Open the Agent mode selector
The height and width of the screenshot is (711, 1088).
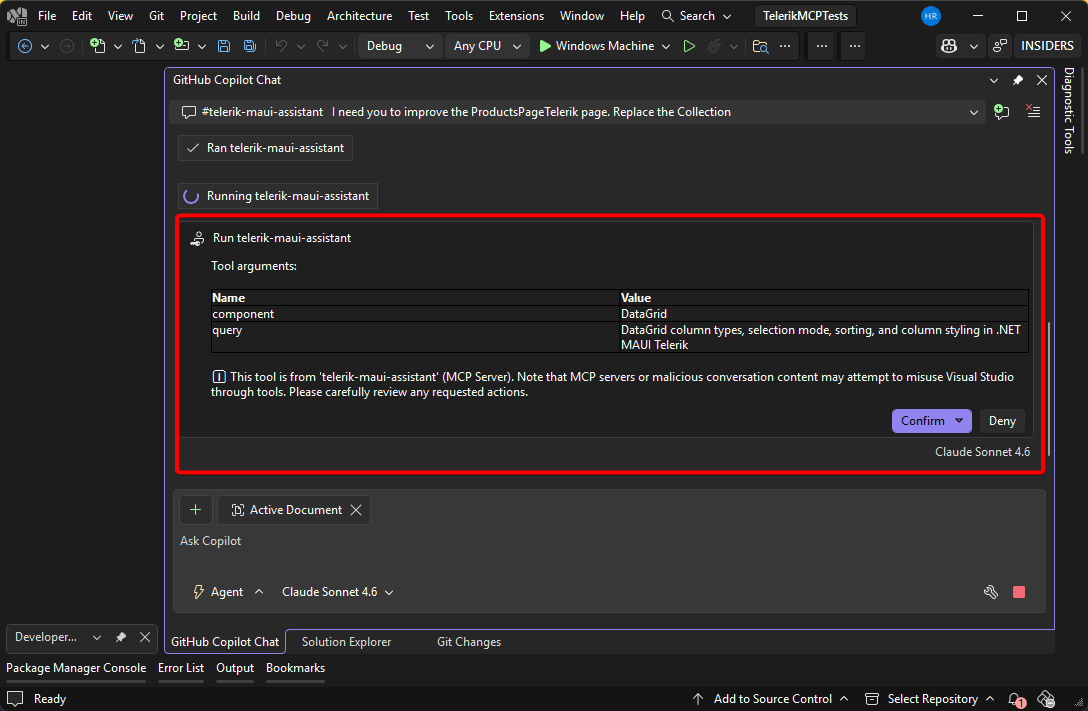click(228, 592)
